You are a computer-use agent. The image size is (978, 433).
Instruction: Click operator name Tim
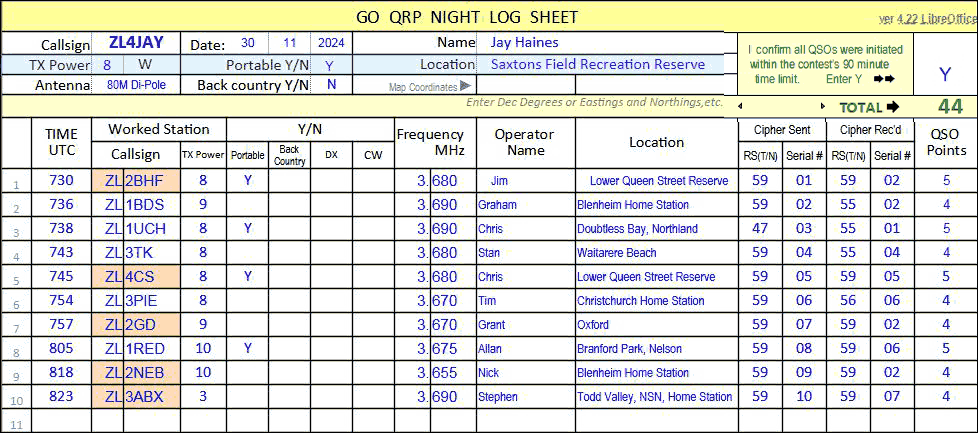click(487, 301)
